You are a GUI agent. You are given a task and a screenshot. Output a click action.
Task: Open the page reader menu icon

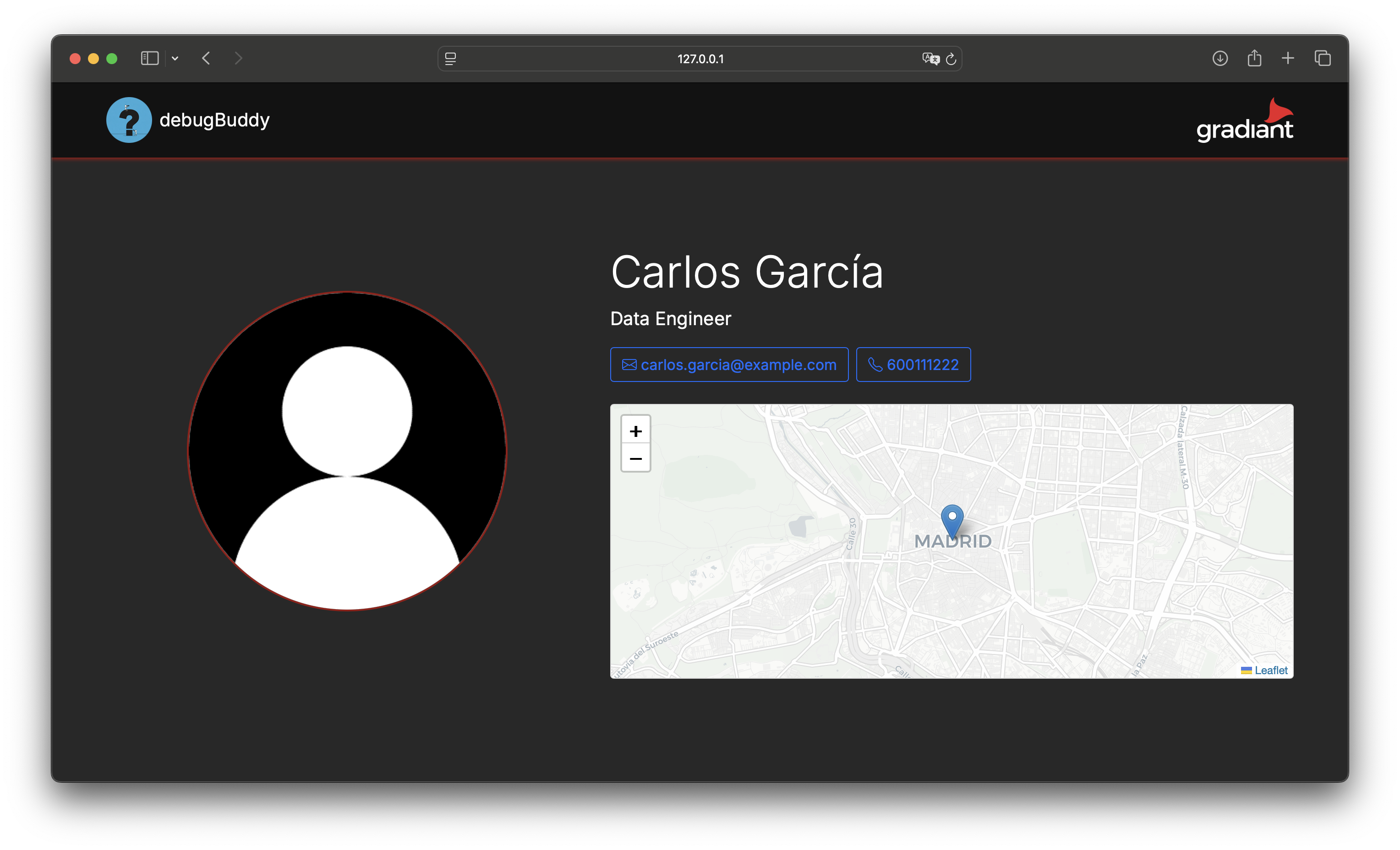pyautogui.click(x=451, y=59)
